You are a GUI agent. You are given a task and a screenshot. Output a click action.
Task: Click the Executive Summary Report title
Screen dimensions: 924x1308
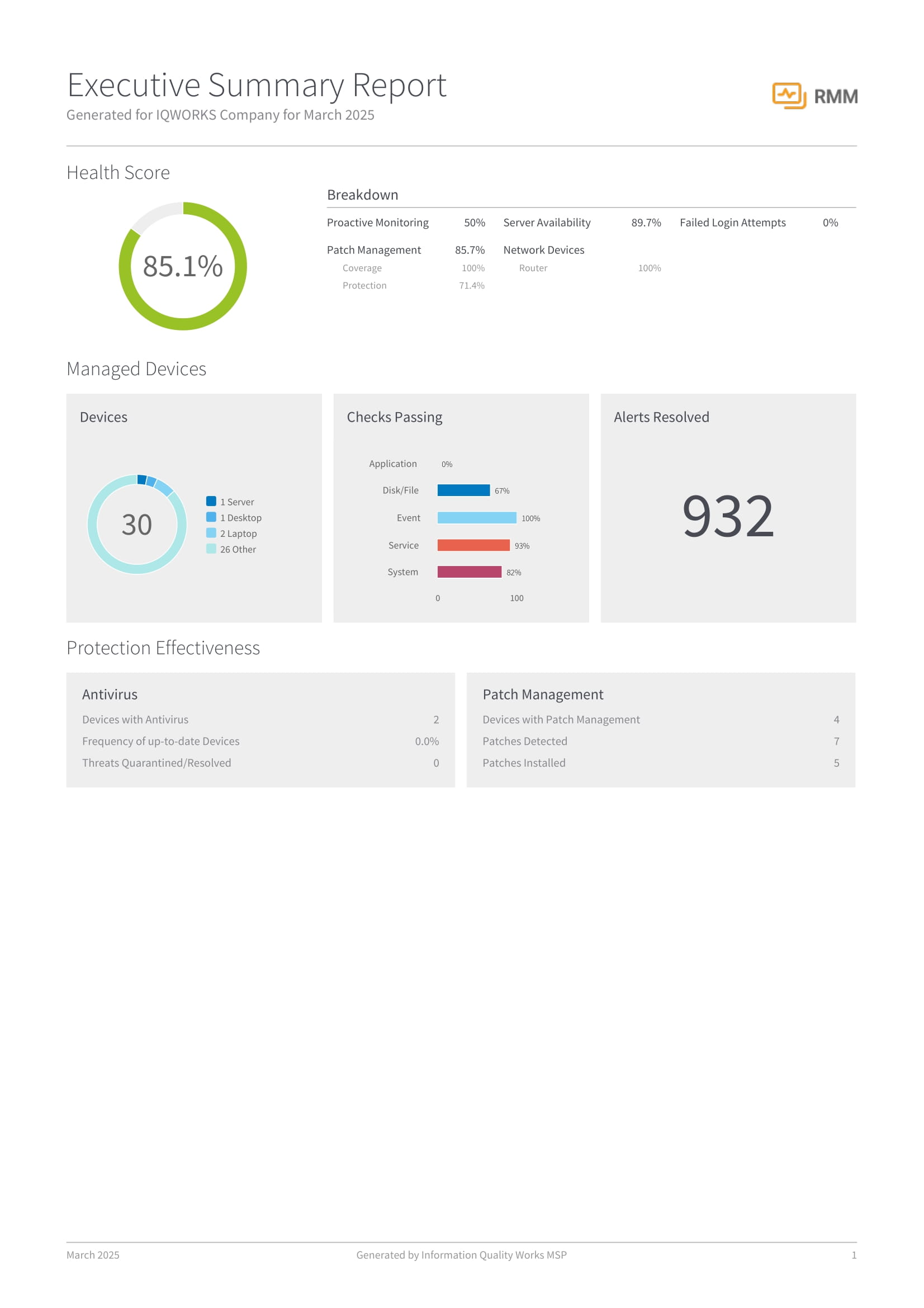point(256,86)
